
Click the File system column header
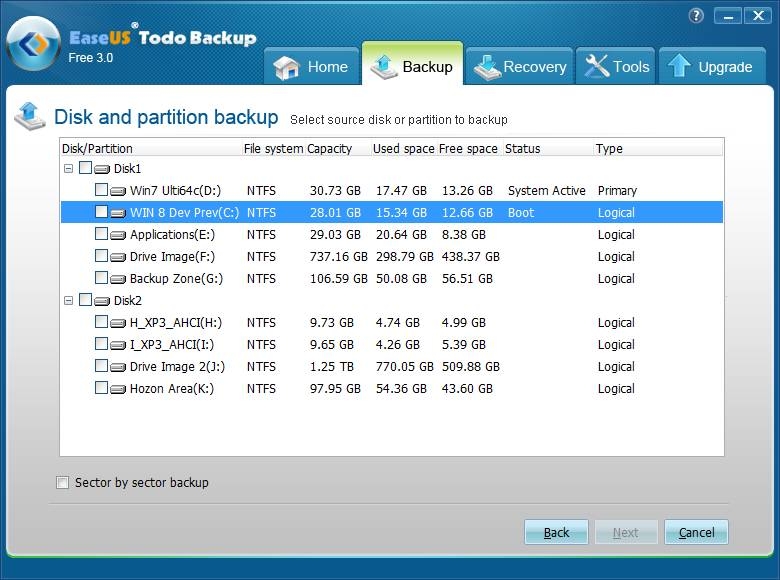[273, 148]
